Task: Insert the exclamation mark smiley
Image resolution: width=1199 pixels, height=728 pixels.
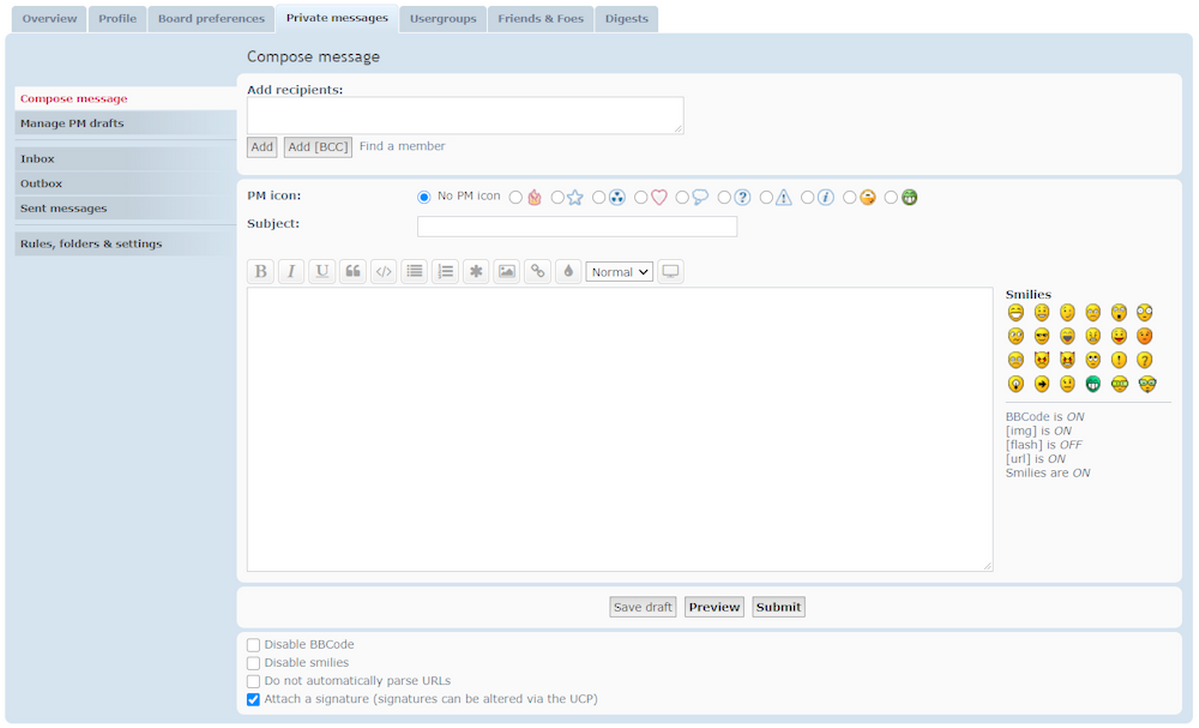Action: click(x=1119, y=359)
